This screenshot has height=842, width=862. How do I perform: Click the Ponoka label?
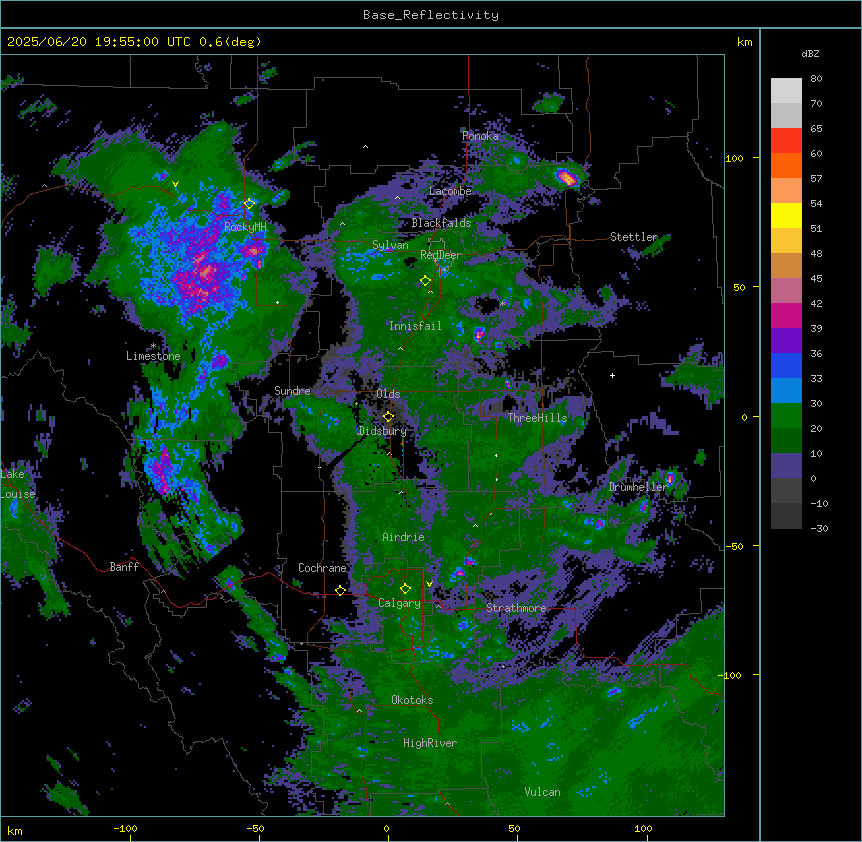[x=480, y=136]
